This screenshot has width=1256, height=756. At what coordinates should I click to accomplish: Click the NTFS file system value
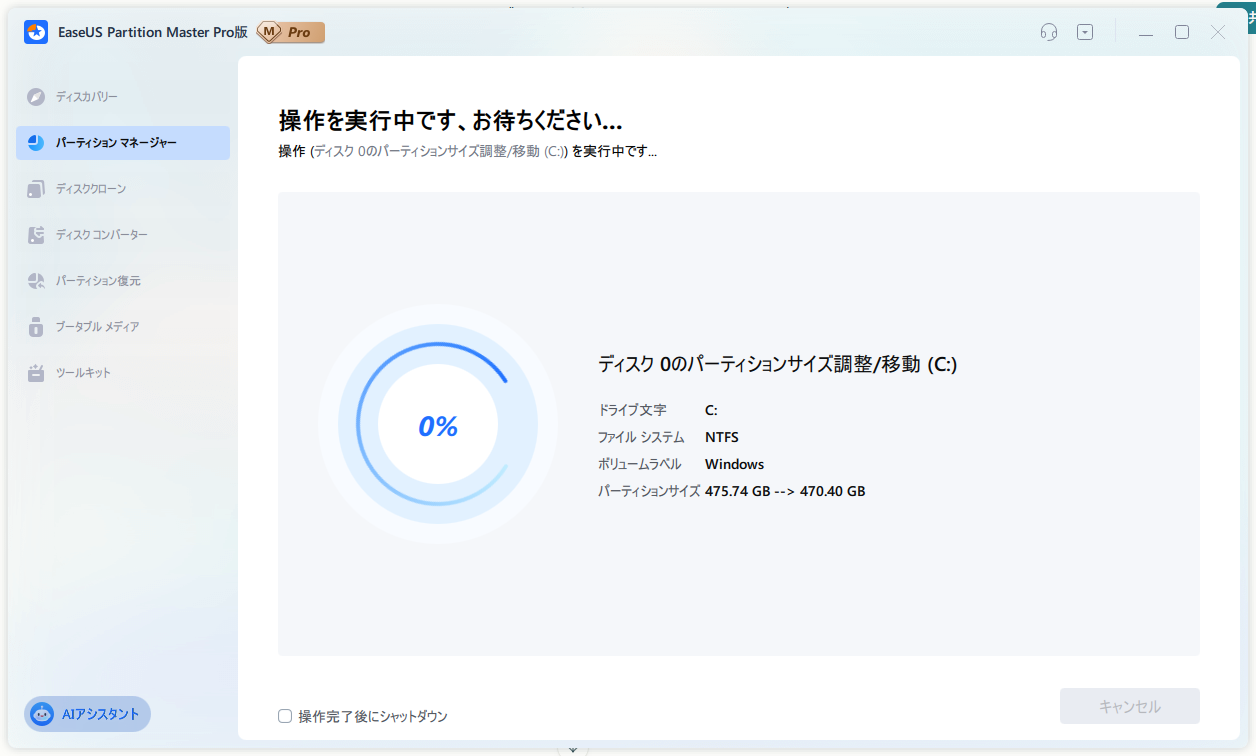tap(722, 437)
